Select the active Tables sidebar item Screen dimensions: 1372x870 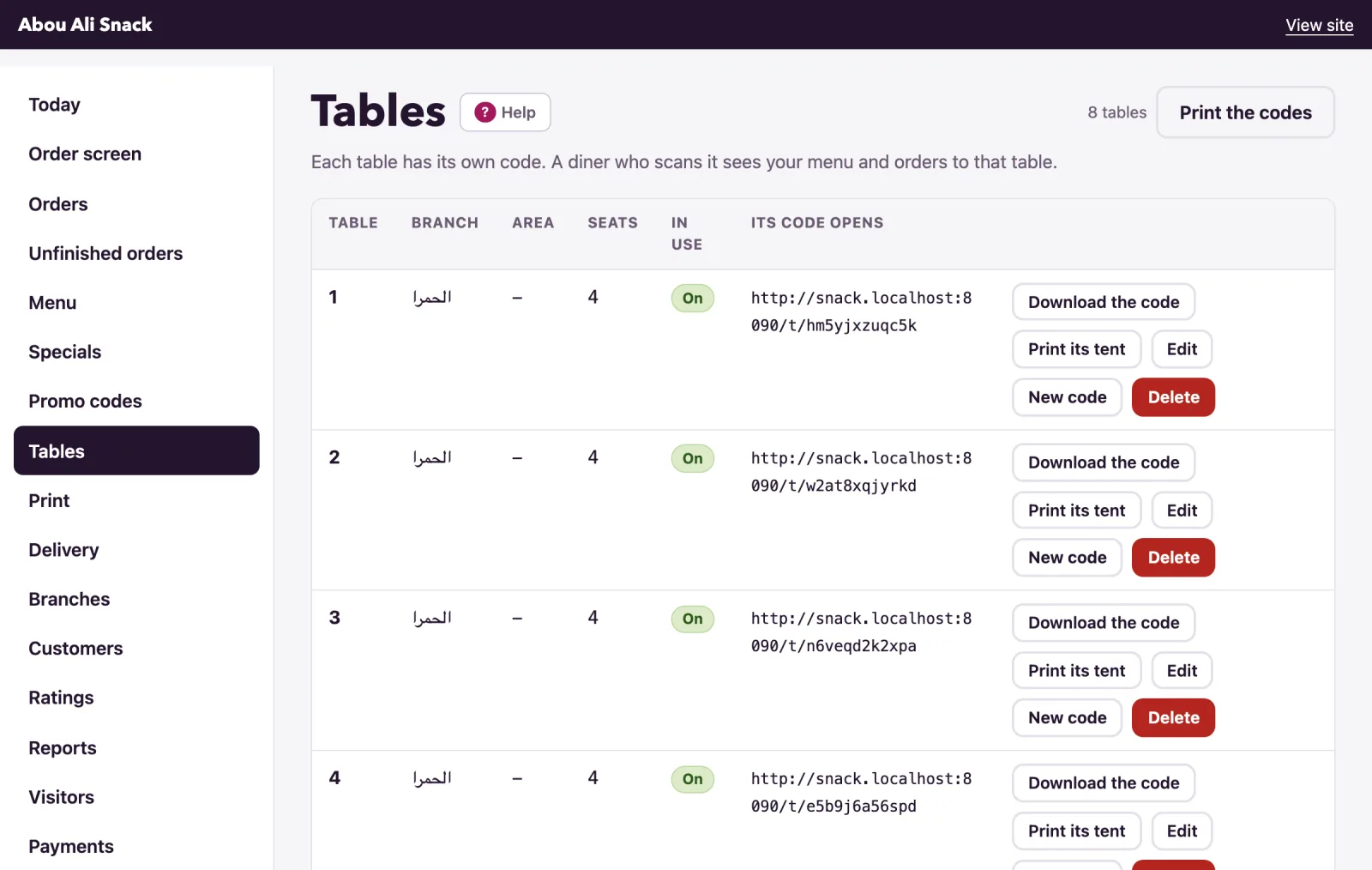click(x=136, y=450)
